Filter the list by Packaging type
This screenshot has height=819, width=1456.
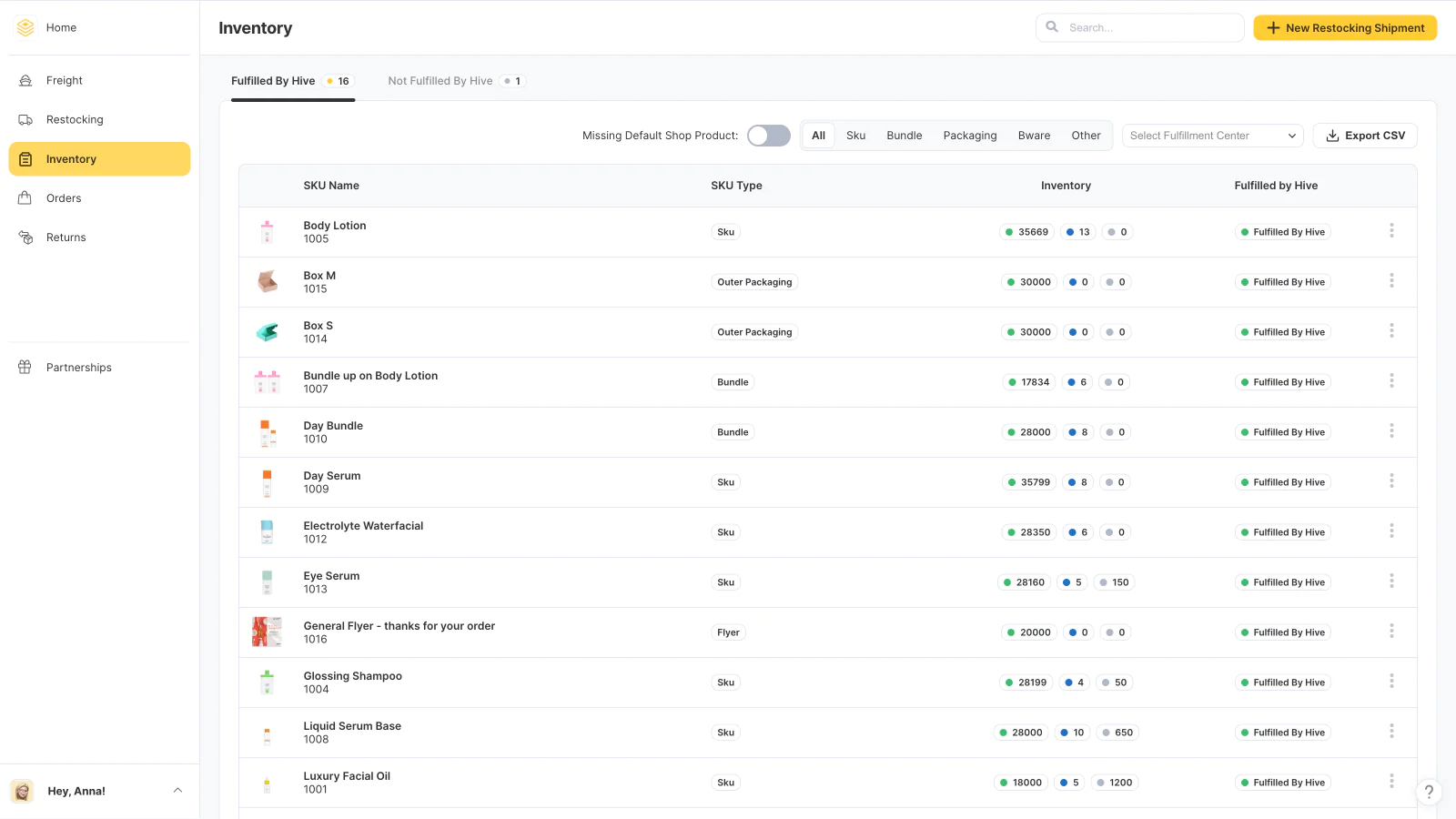coord(969,136)
